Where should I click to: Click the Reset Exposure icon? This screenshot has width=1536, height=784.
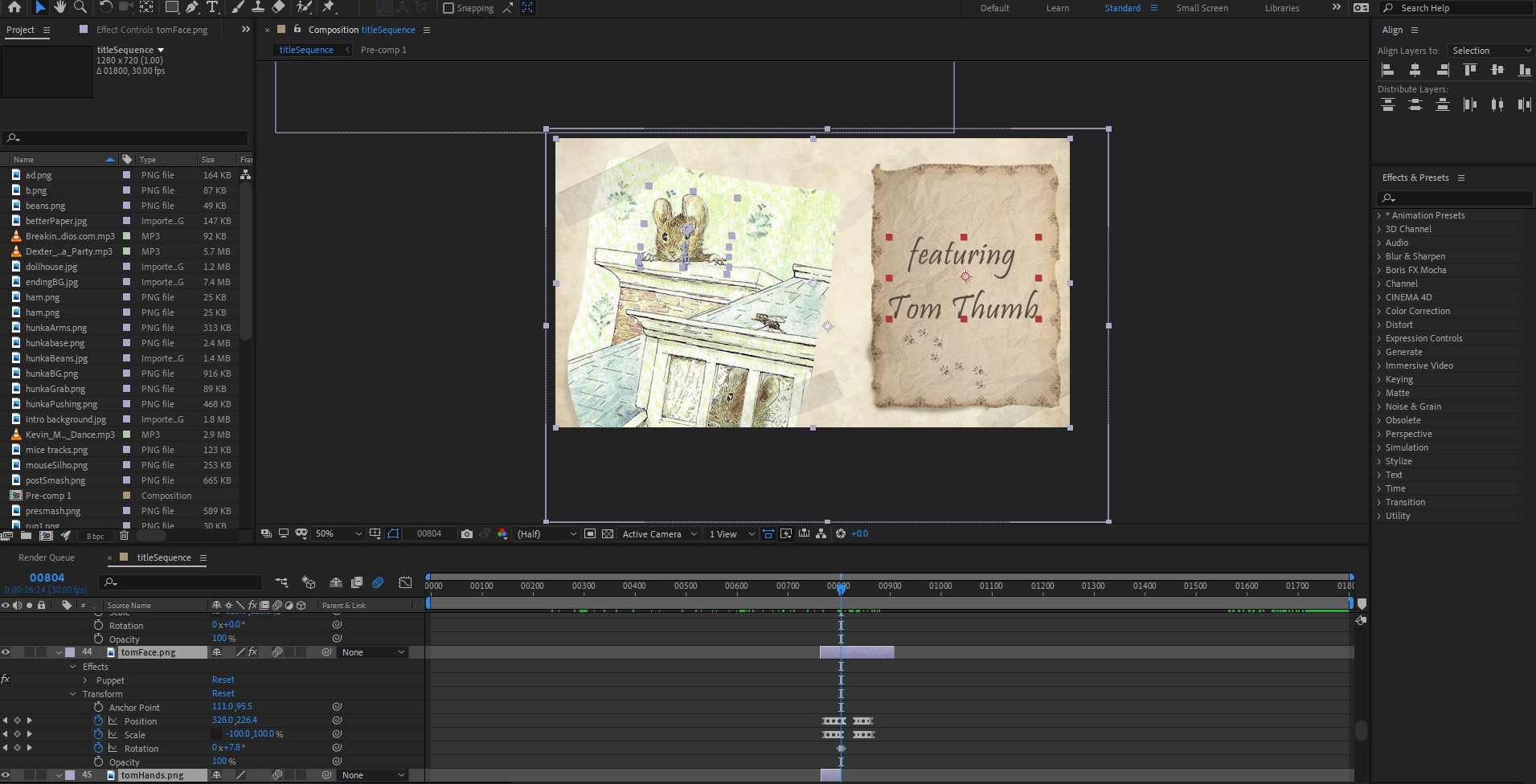point(841,533)
